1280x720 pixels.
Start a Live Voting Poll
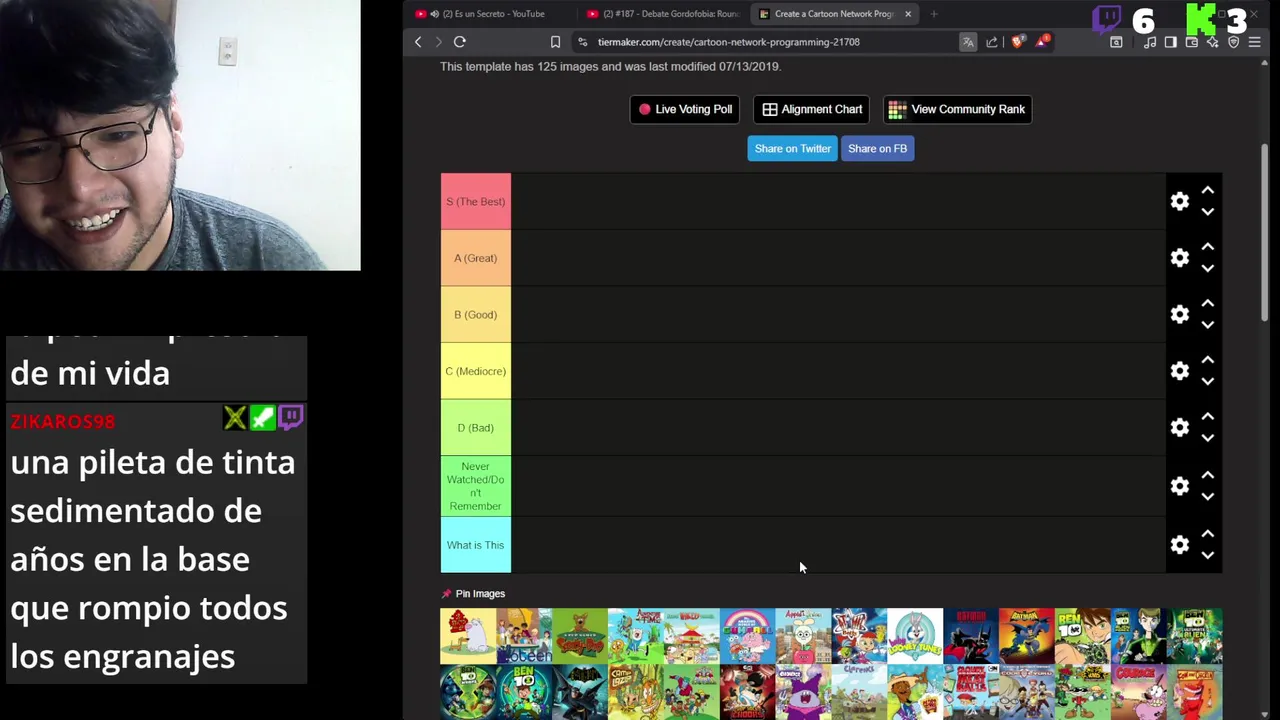point(685,109)
